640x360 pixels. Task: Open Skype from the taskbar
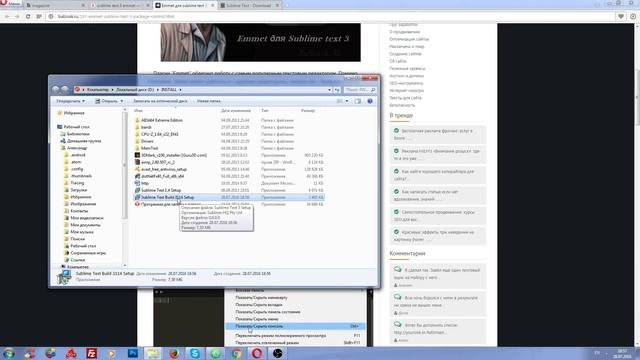(195, 353)
